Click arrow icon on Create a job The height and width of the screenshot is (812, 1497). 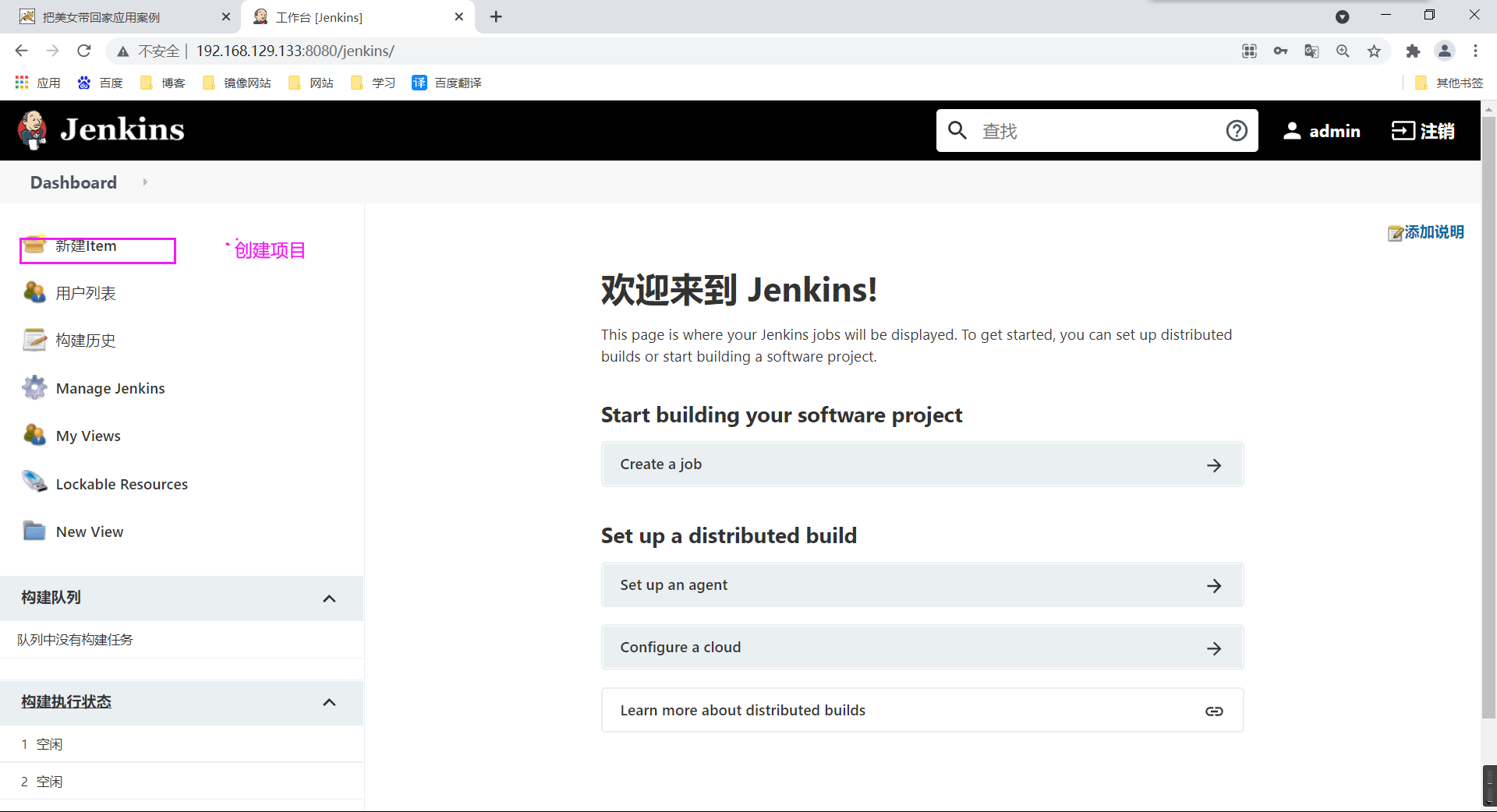1214,465
